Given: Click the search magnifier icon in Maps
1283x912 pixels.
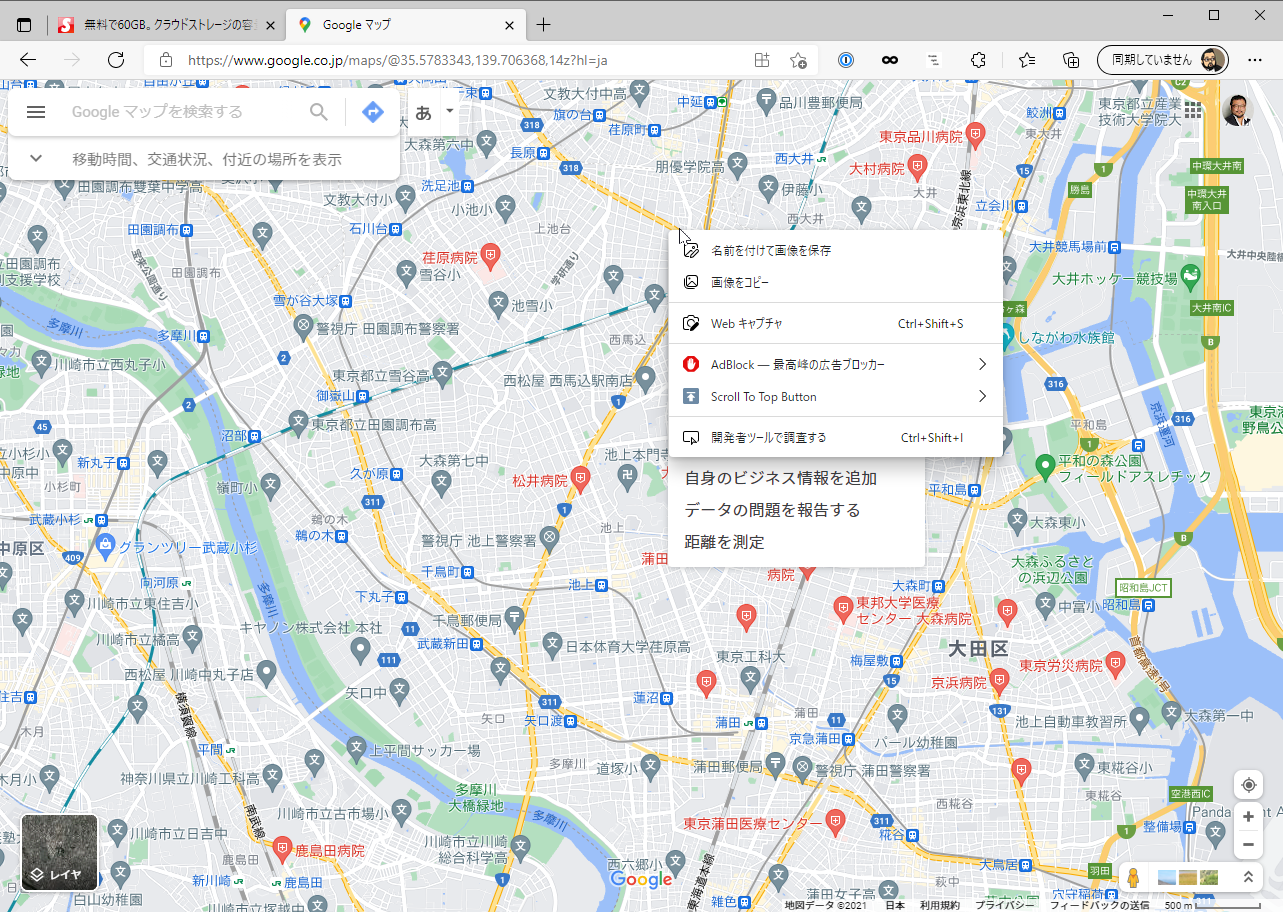Looking at the screenshot, I should (318, 112).
